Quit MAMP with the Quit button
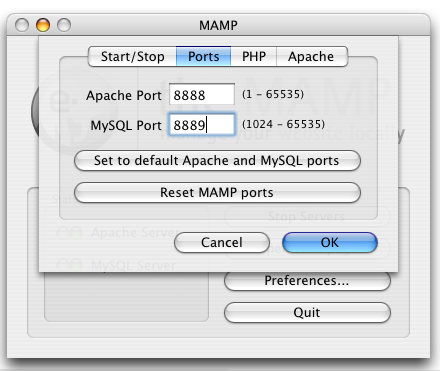Screen dimensions: 440x371 pyautogui.click(x=307, y=312)
